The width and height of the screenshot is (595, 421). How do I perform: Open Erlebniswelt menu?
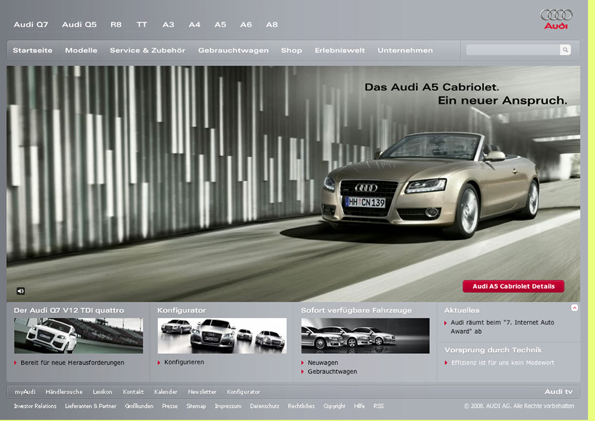(340, 50)
